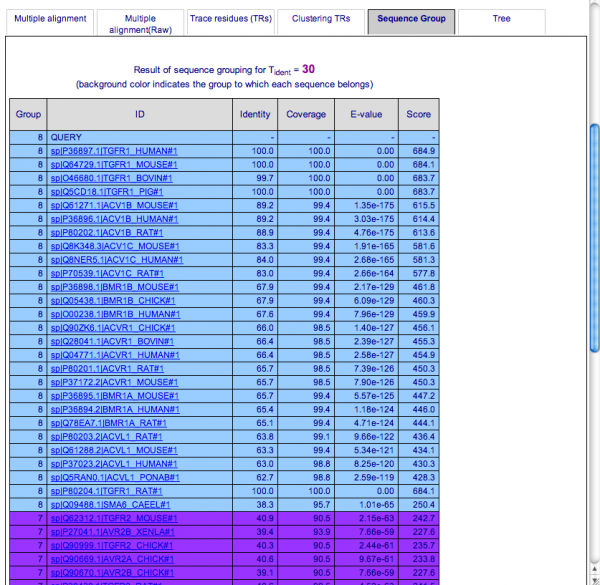The width and height of the screenshot is (600, 585).
Task: Open the TGFR1_HUMAN sequence link
Action: pyautogui.click(x=113, y=150)
